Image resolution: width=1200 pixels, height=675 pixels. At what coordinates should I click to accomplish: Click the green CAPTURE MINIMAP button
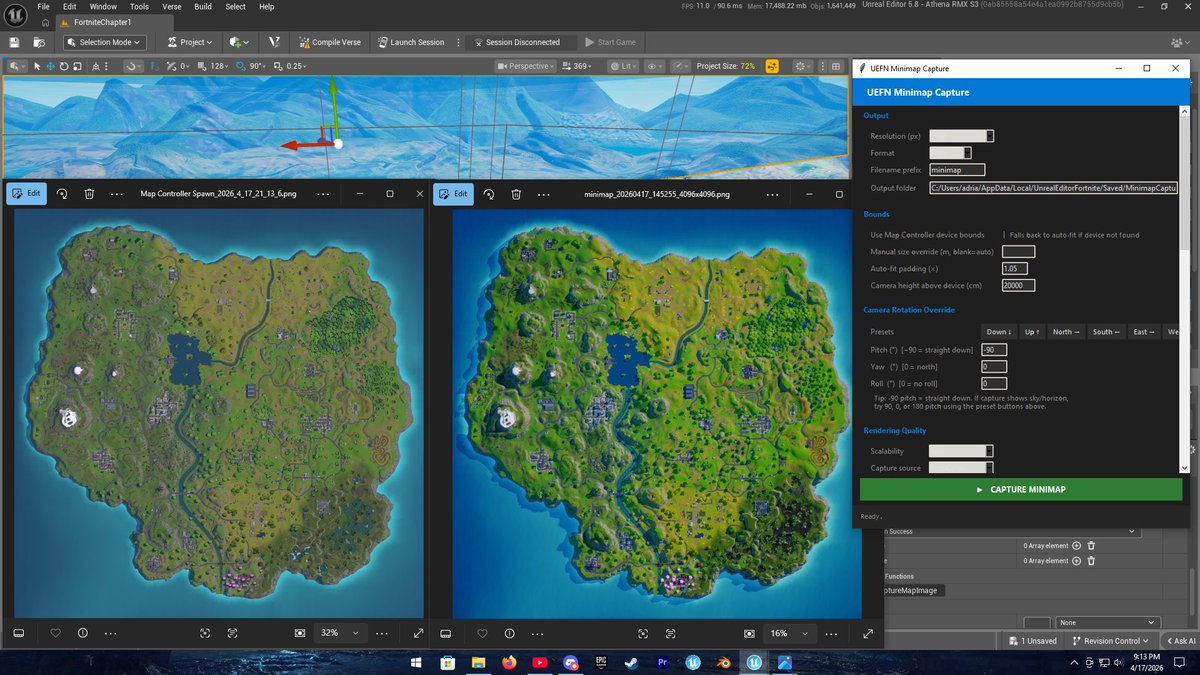pyautogui.click(x=1021, y=489)
